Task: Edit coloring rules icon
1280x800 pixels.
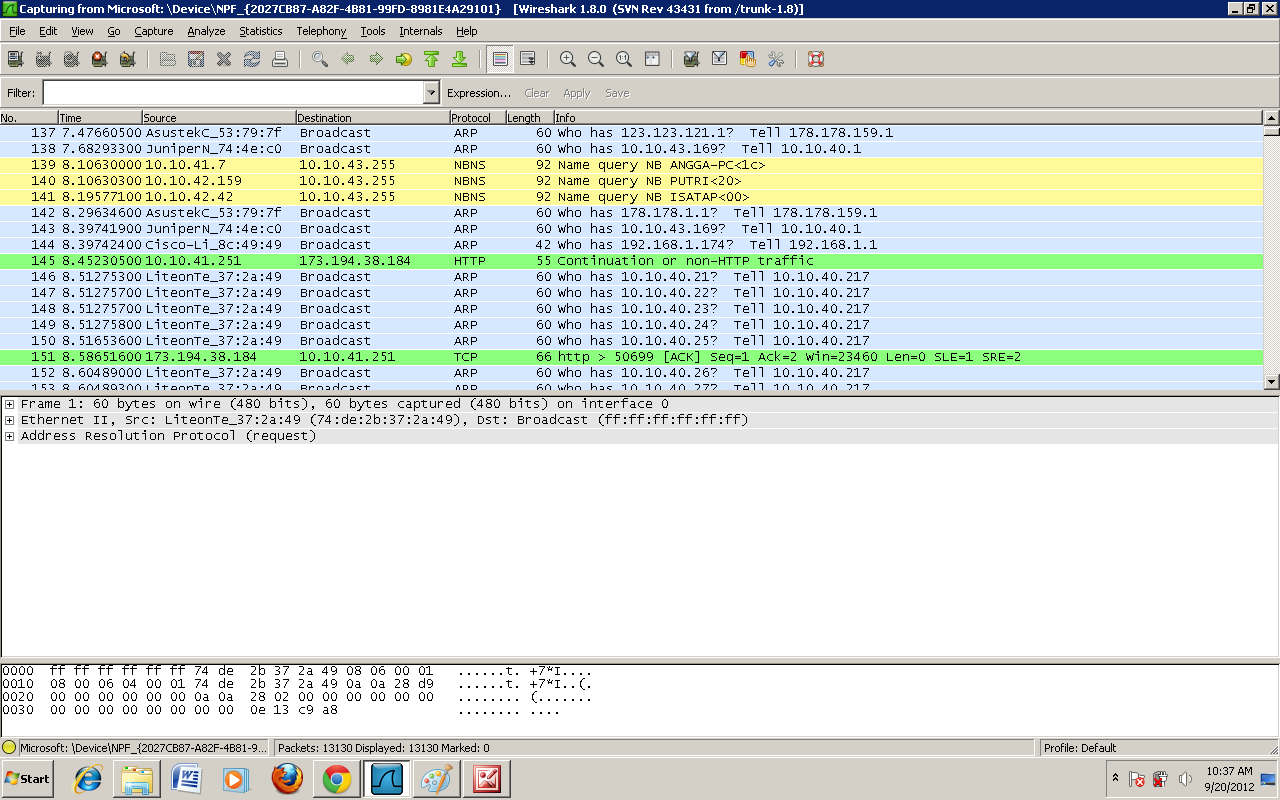Action: [x=747, y=59]
